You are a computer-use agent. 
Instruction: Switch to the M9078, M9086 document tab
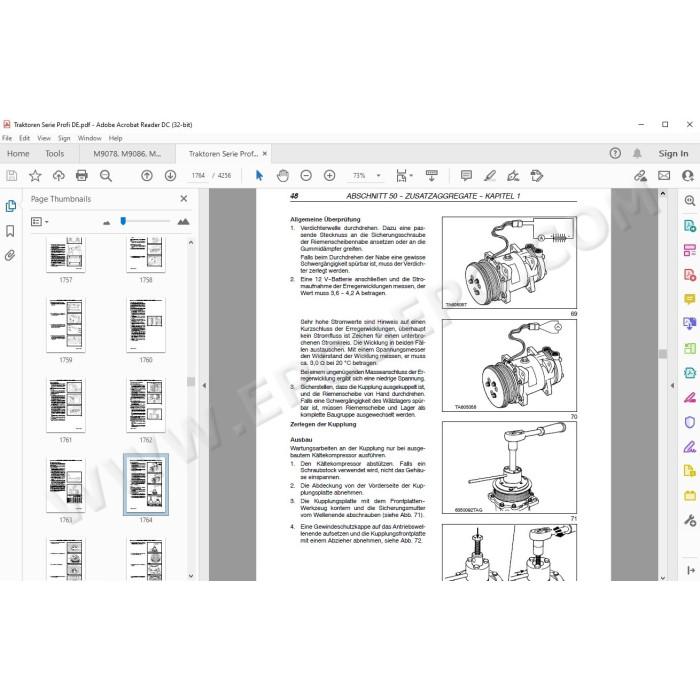click(127, 154)
